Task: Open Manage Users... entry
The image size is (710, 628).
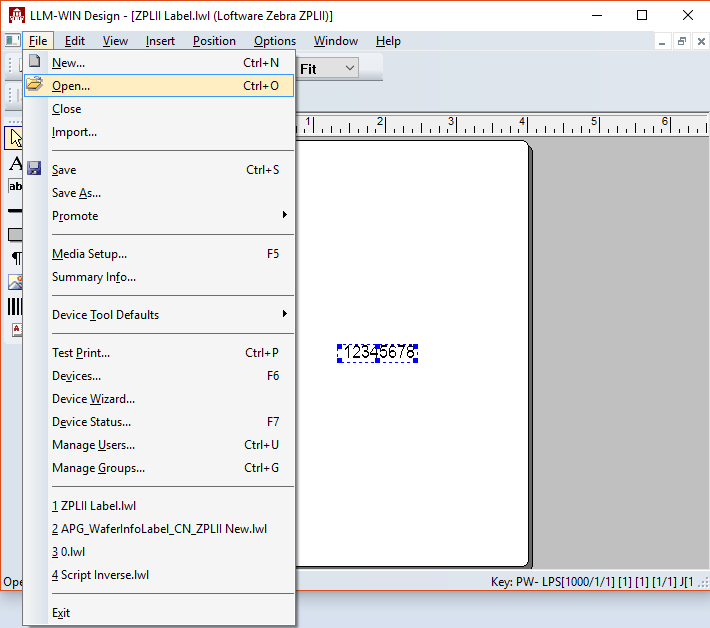Action: pos(159,445)
